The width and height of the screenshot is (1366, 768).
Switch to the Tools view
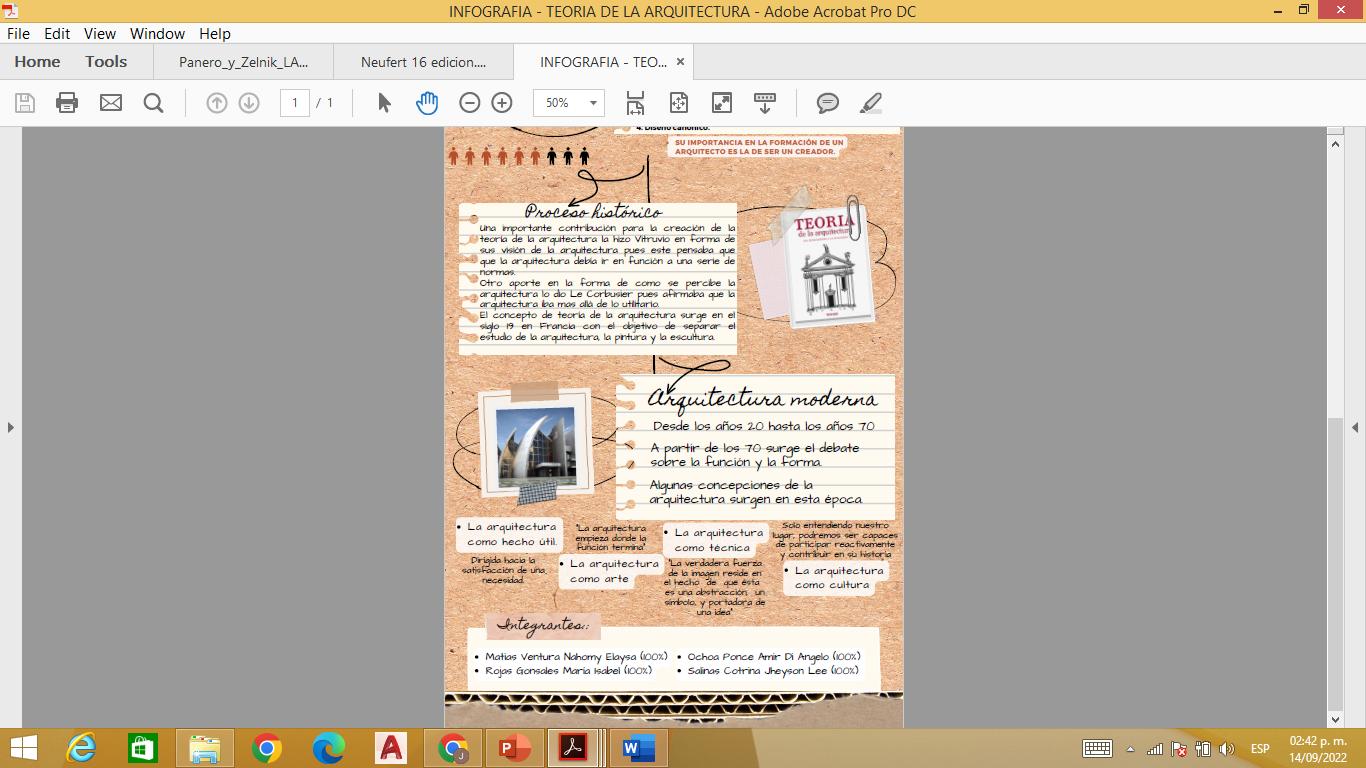[106, 61]
